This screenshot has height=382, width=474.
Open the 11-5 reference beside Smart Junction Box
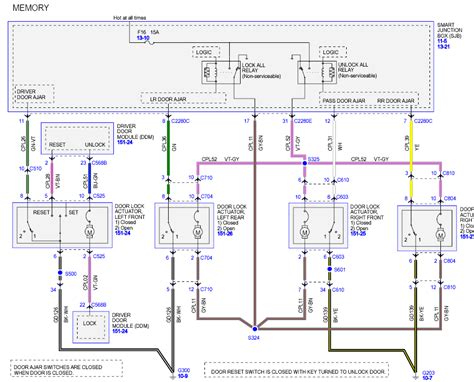(442, 41)
